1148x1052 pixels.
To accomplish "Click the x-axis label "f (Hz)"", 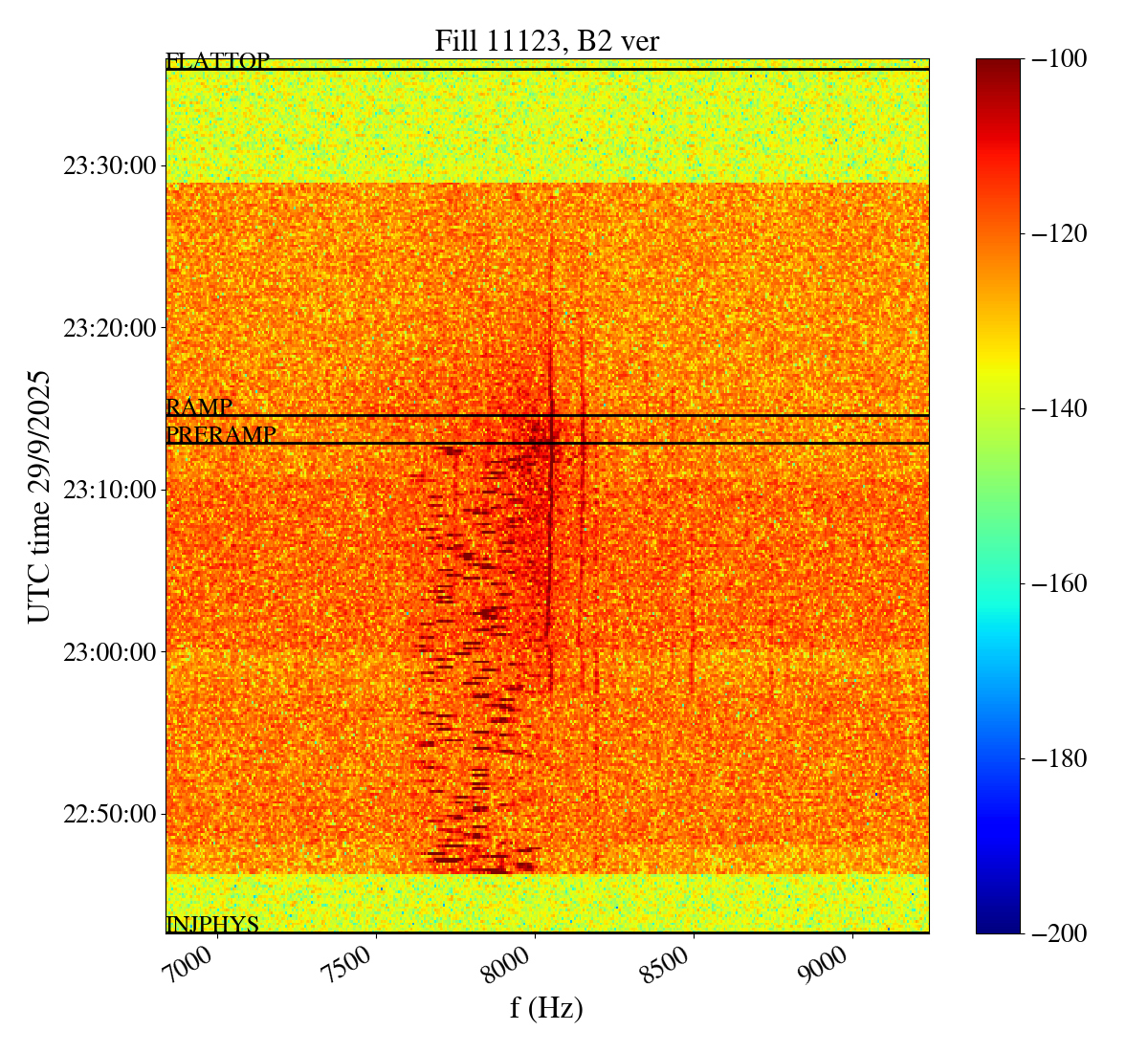I will coord(546,1007).
